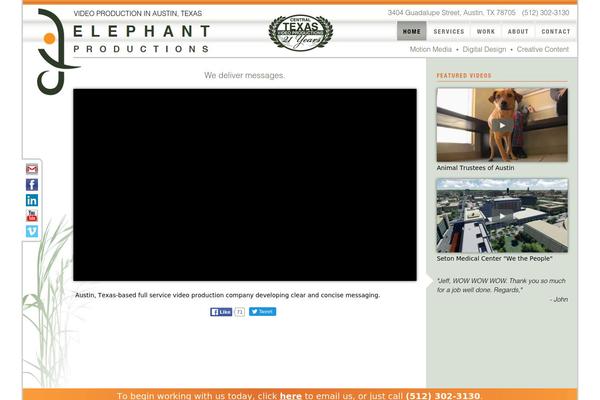Screen dimensions: 600x400
Task: Click Seton Medical Center "We the People" caption
Action: [x=494, y=258]
